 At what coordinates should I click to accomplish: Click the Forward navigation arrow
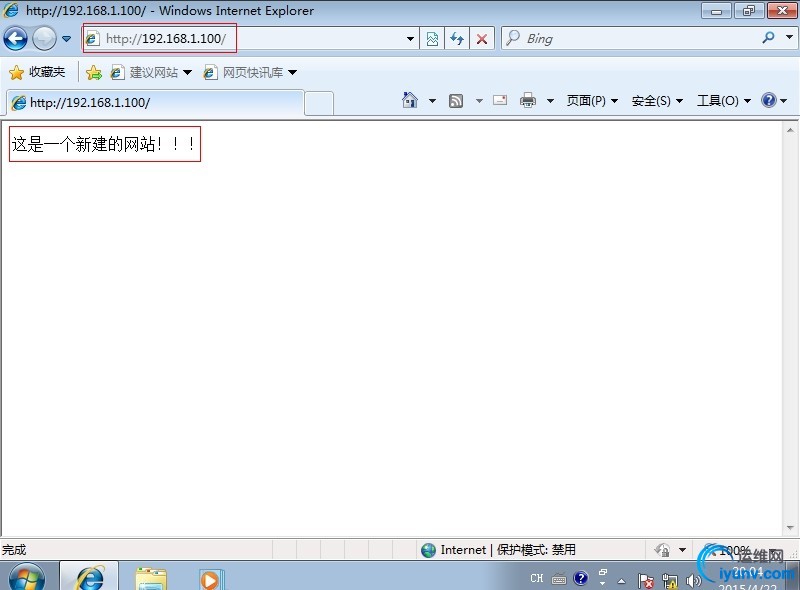coord(44,39)
